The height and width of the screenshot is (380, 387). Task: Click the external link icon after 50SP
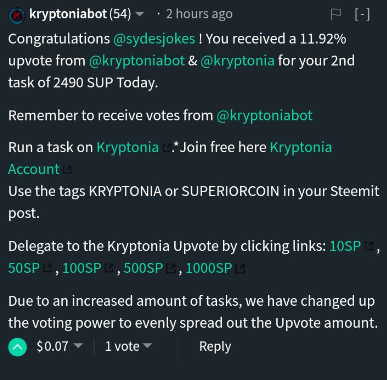(x=48, y=268)
